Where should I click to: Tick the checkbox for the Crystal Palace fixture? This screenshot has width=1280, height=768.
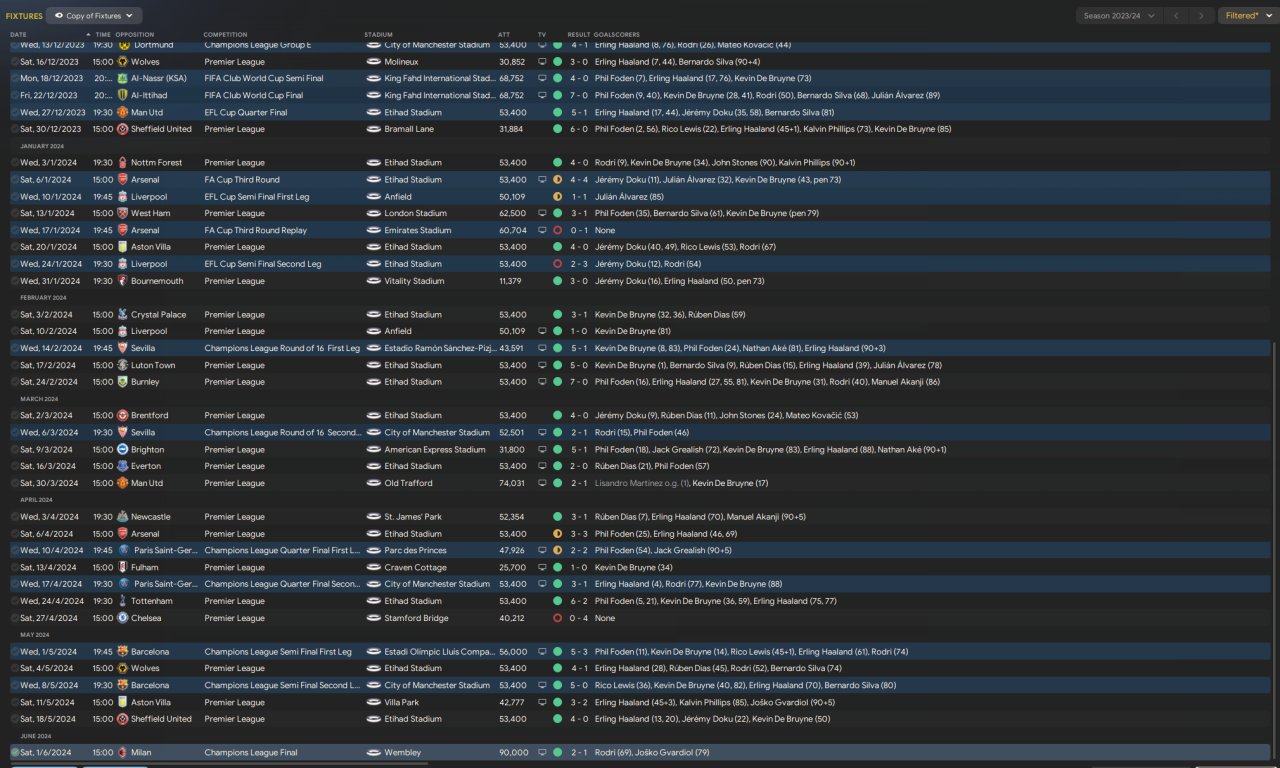[15, 315]
